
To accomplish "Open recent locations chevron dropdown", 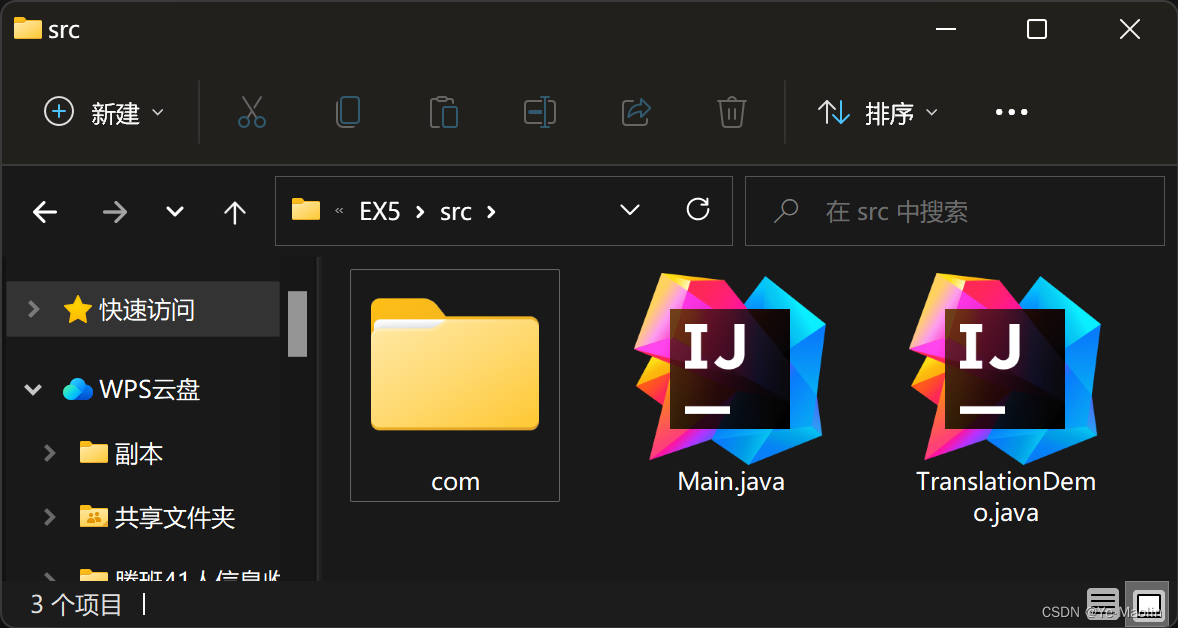I will [174, 213].
